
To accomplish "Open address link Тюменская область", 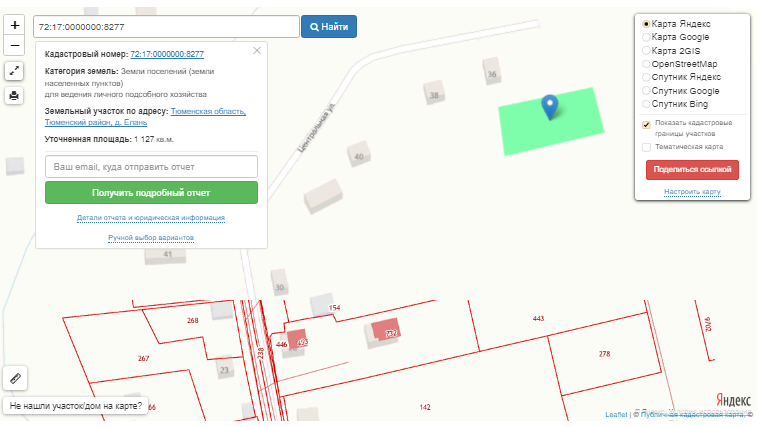I will pos(208,111).
